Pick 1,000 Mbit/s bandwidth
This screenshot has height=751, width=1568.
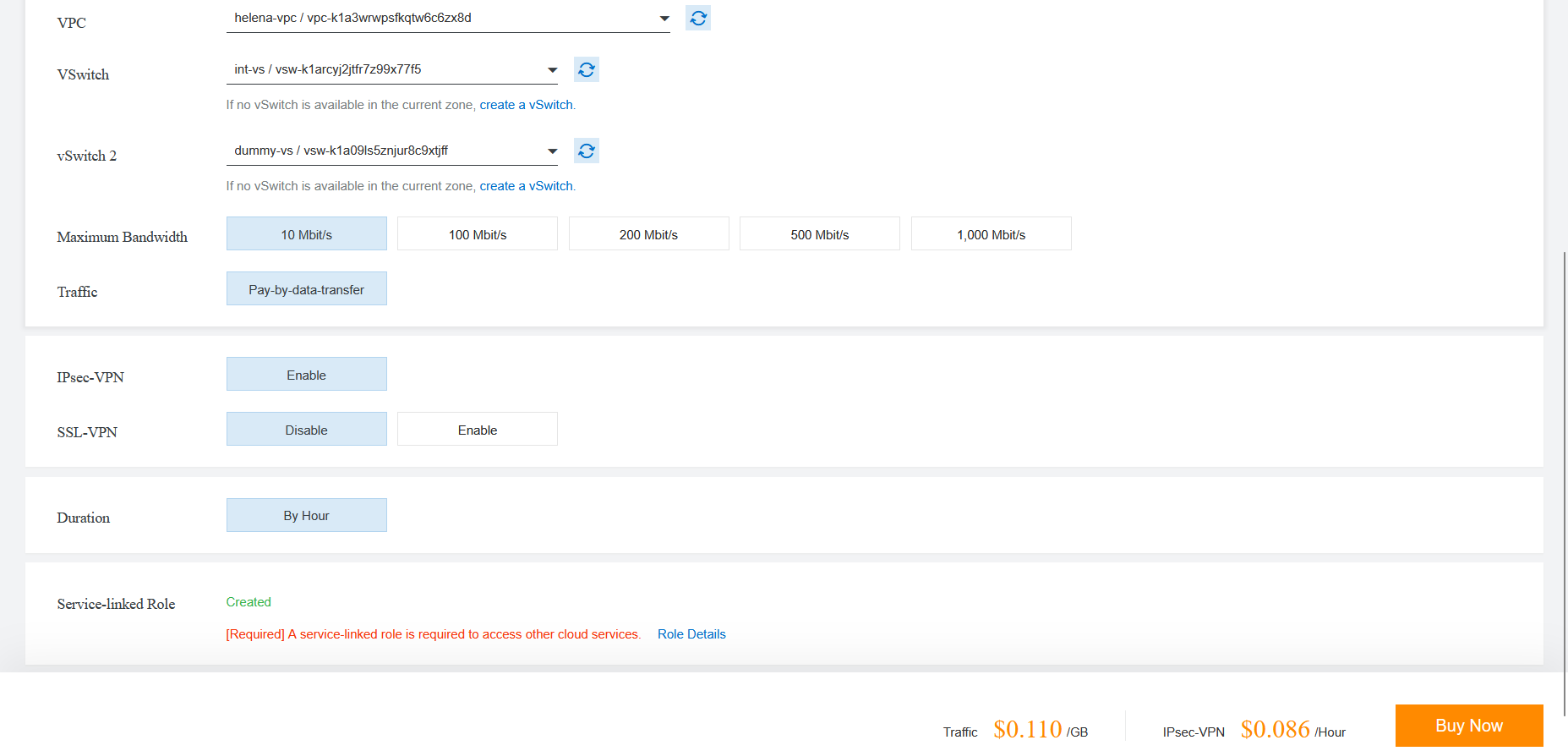tap(991, 234)
